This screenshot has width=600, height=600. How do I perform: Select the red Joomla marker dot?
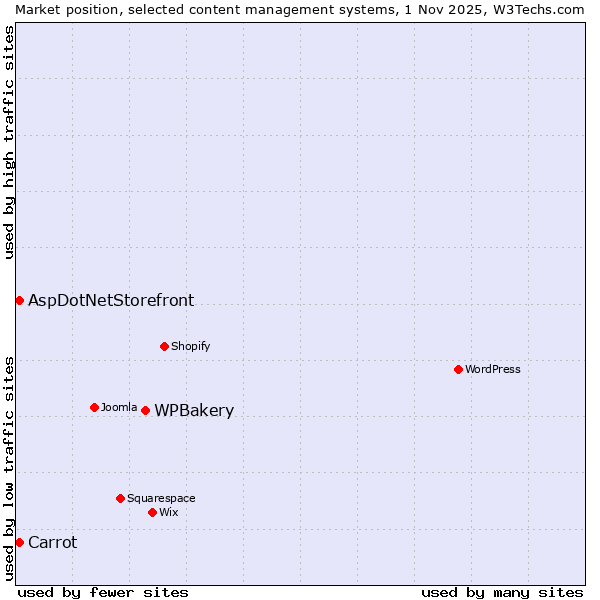(94, 407)
